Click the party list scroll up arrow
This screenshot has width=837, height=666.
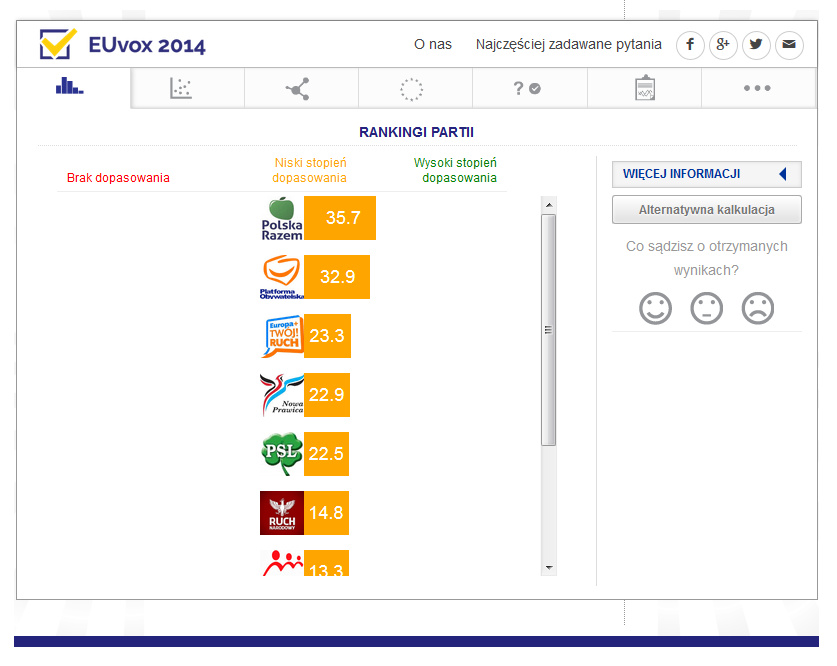549,205
